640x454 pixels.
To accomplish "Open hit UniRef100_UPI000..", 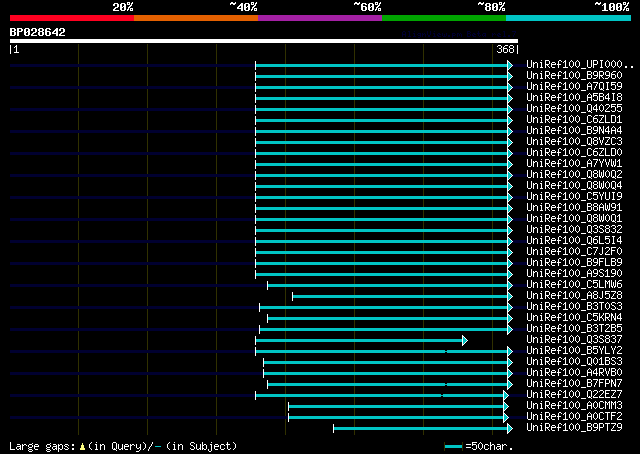I will point(580,65).
